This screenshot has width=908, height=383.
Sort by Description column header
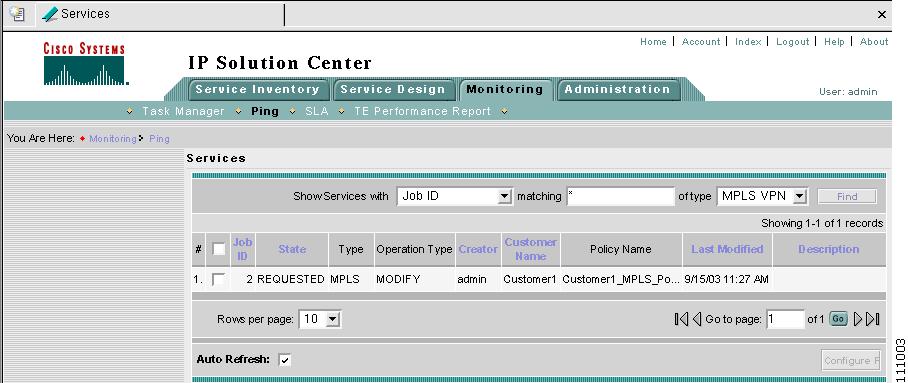[x=828, y=249]
